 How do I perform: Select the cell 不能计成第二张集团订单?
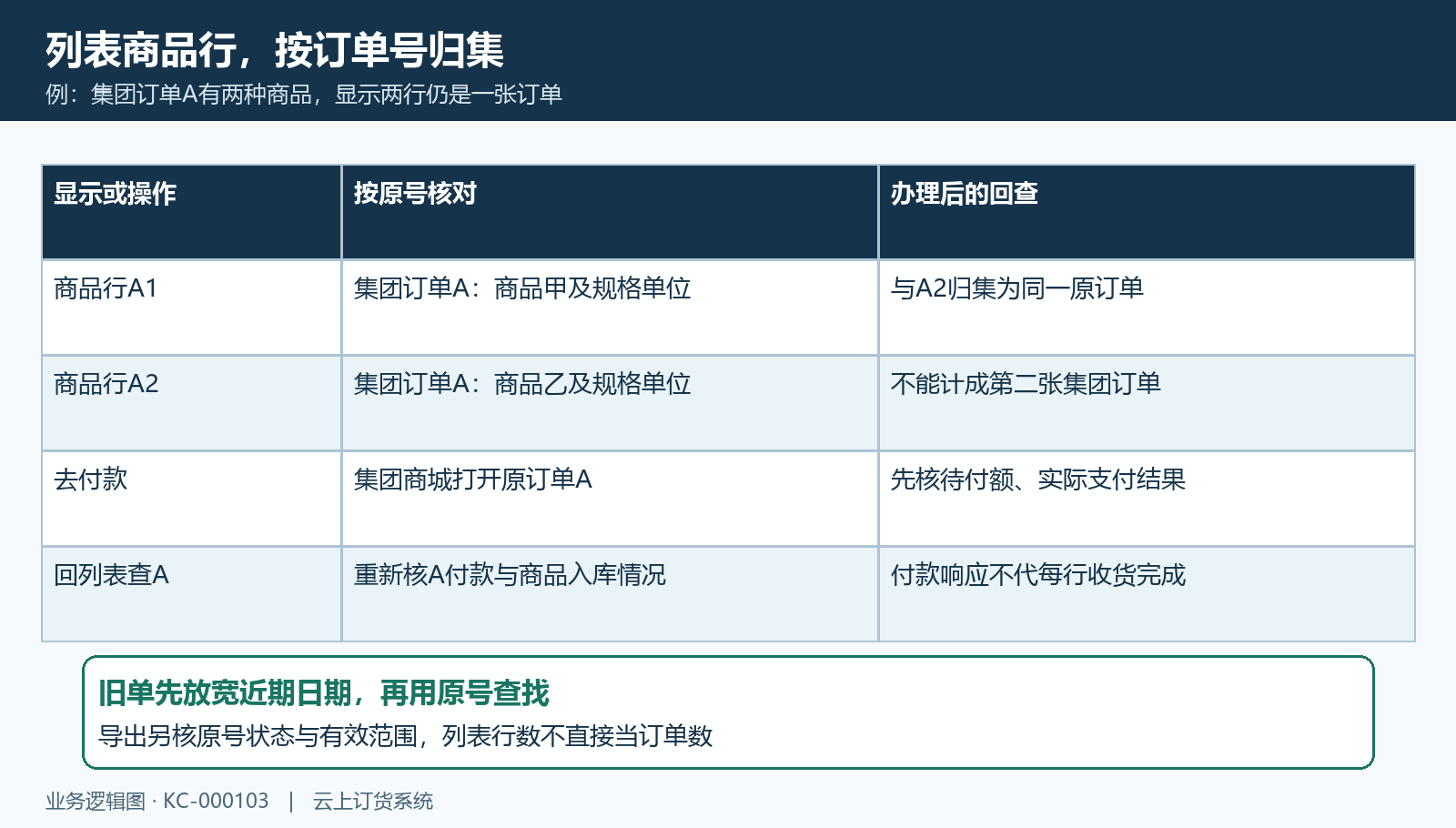1147,403
